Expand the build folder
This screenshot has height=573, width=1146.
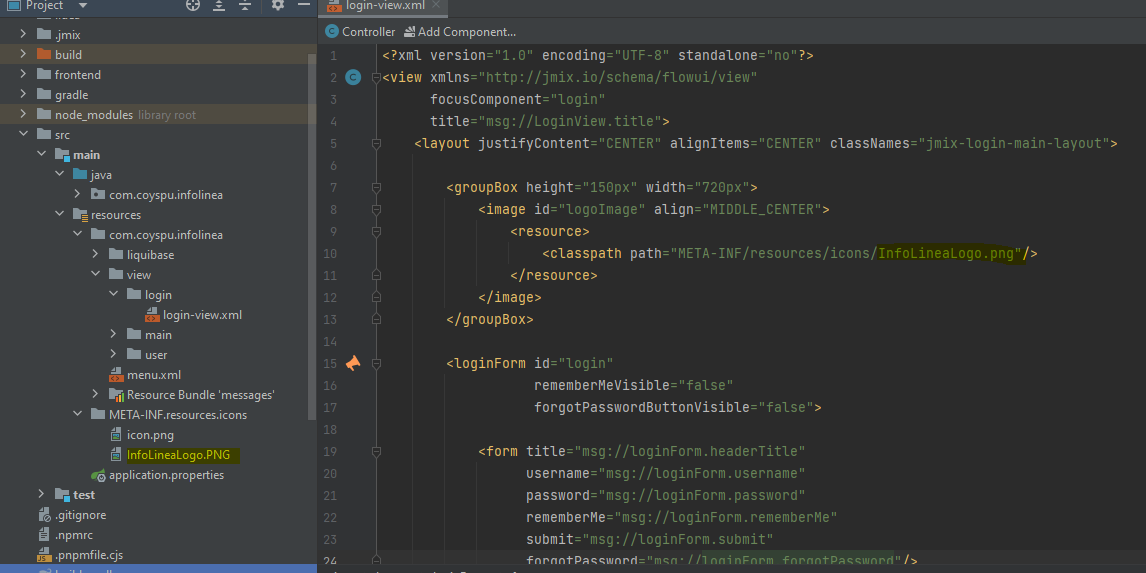[23, 54]
